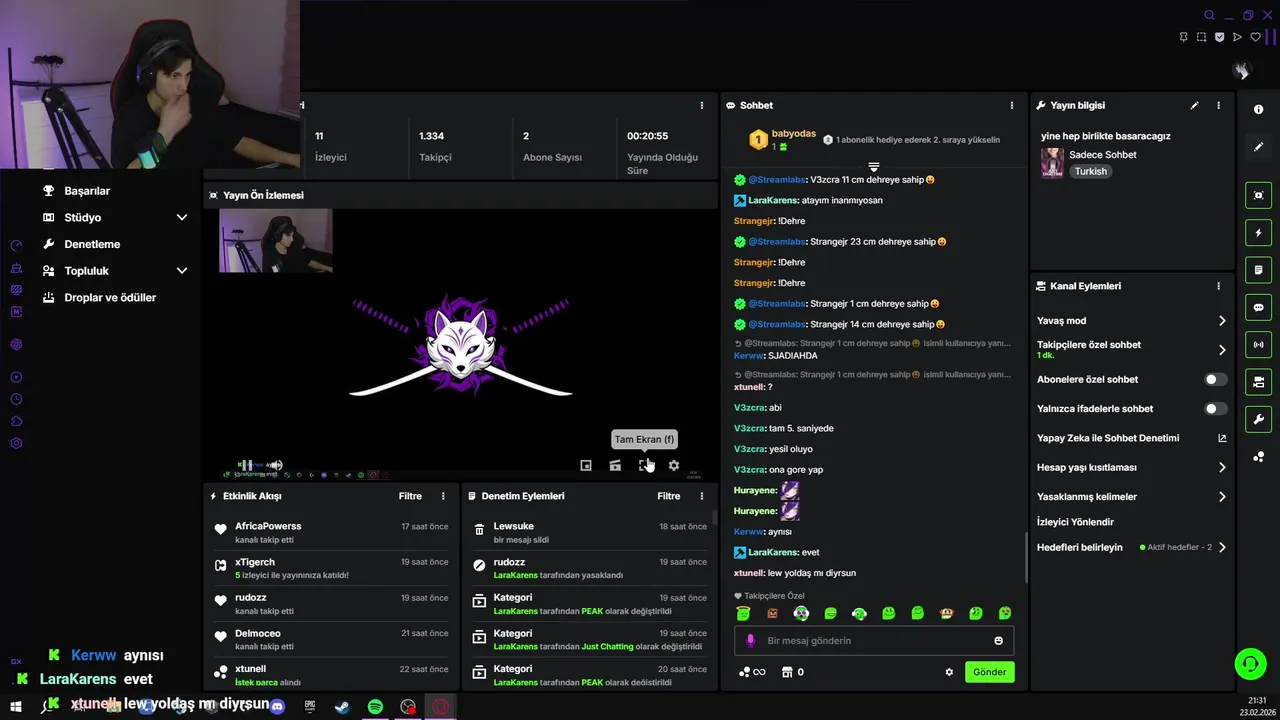The image size is (1280, 720).
Task: Open channel points infinity icon
Action: 752,672
